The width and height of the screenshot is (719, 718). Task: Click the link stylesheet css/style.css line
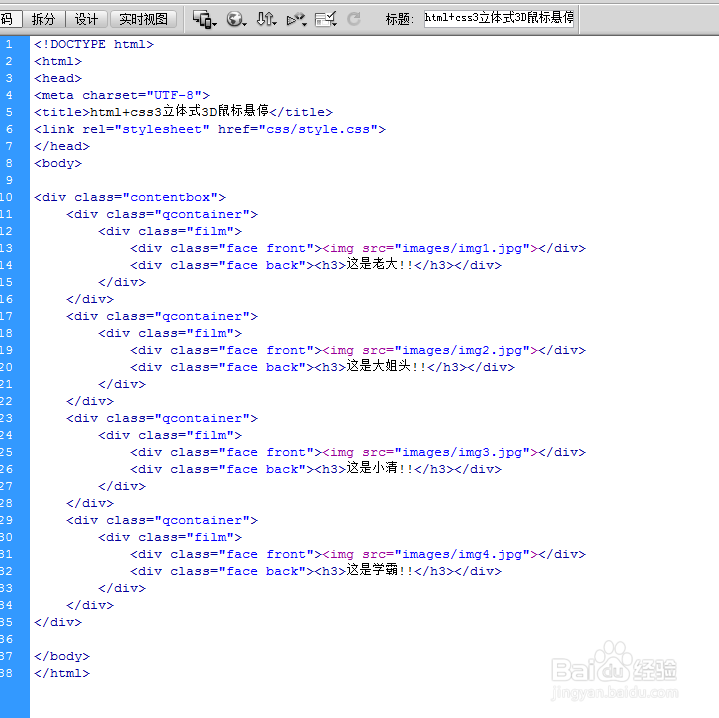coord(210,129)
